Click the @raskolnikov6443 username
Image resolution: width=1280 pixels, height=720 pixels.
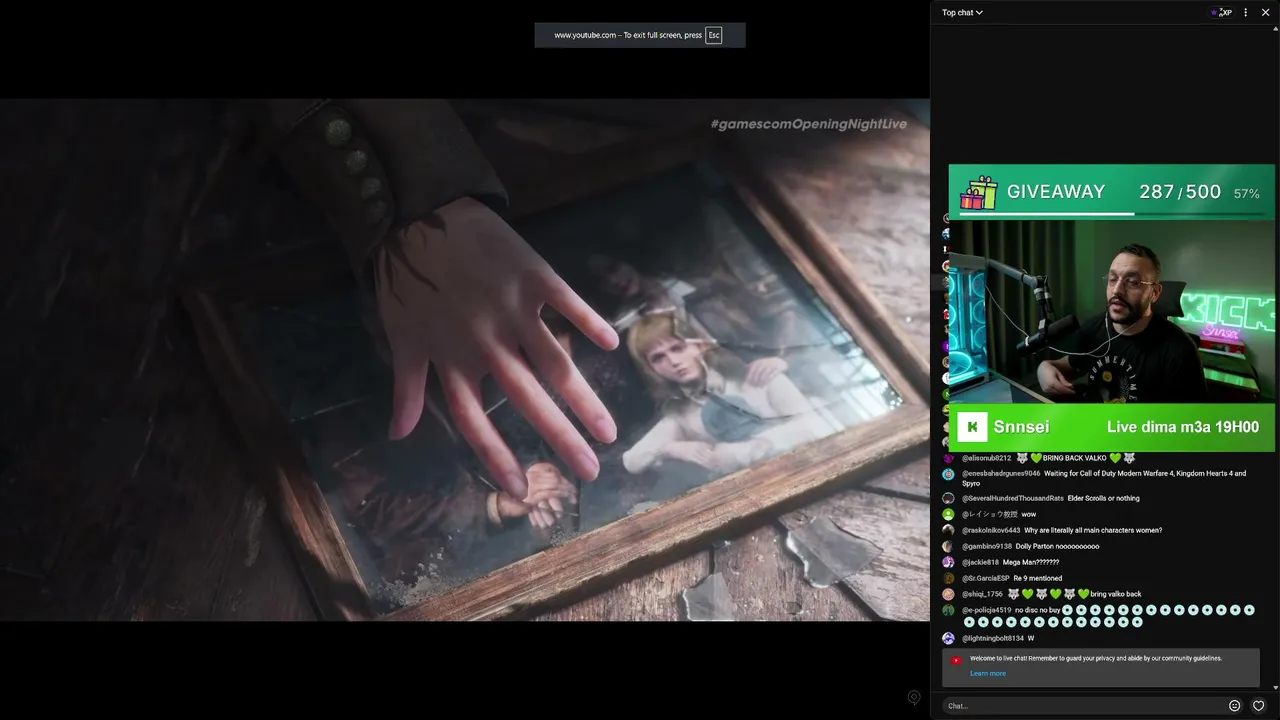coord(991,530)
